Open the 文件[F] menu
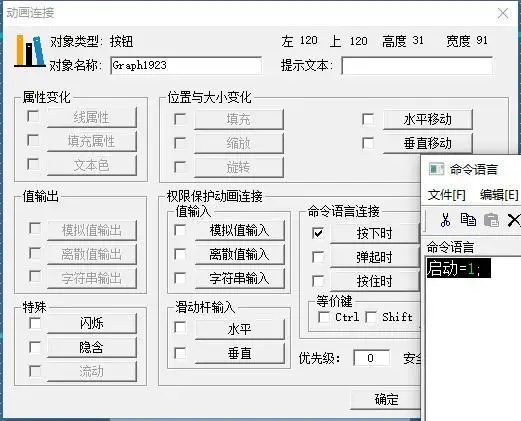Viewport: 521px width, 421px height. 446,195
